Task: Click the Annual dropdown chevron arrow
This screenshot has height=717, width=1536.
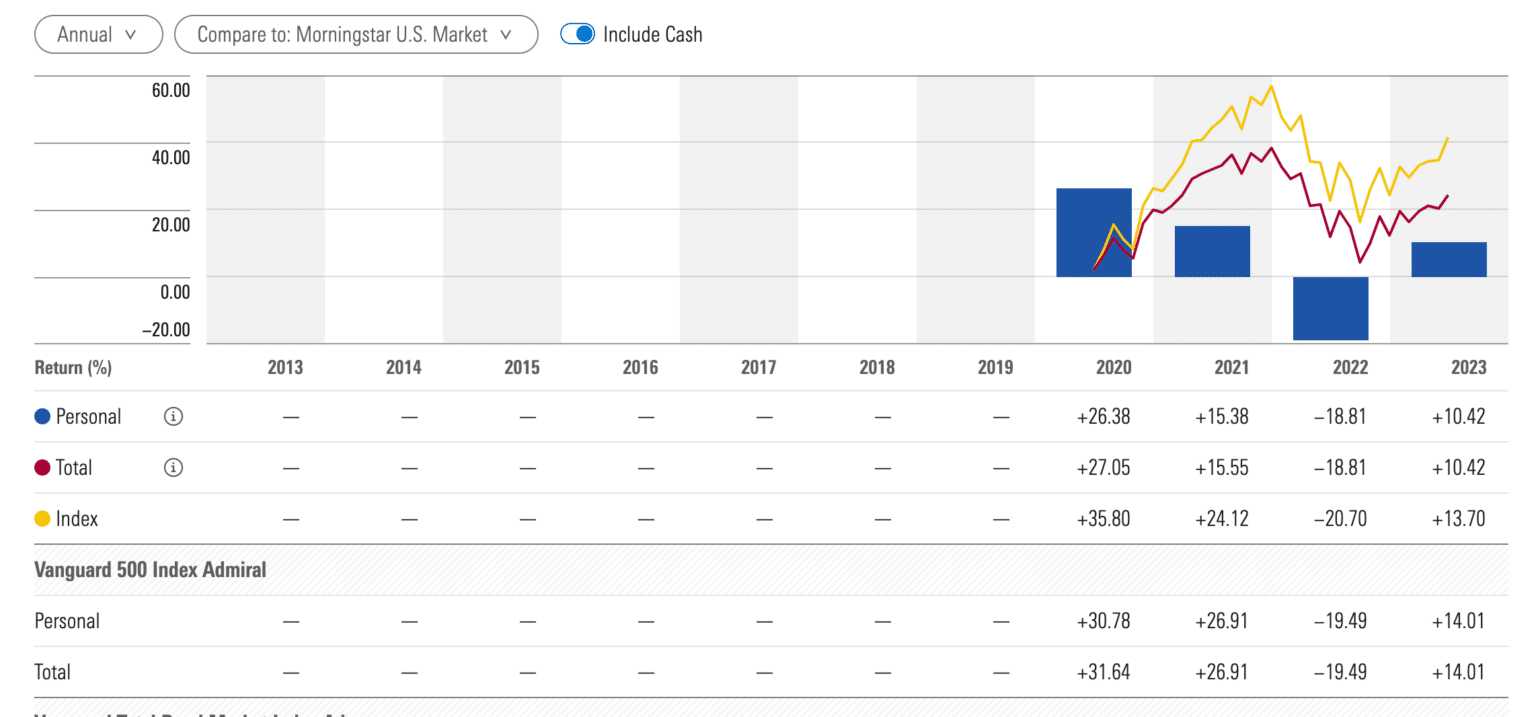Action: [x=131, y=34]
